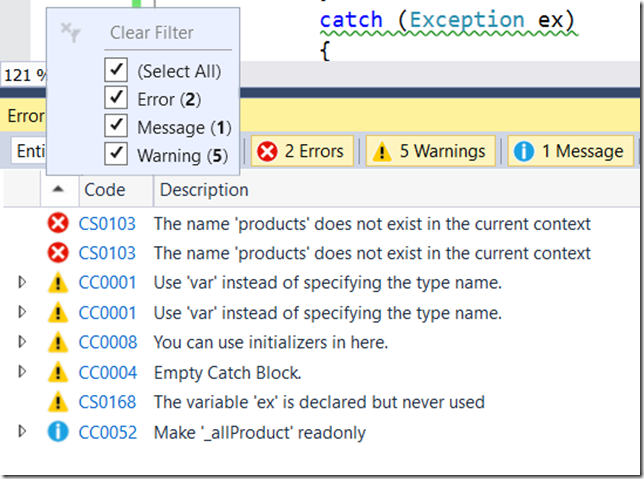
Task: Click error icon of first CS0103 row
Action: click(x=58, y=223)
